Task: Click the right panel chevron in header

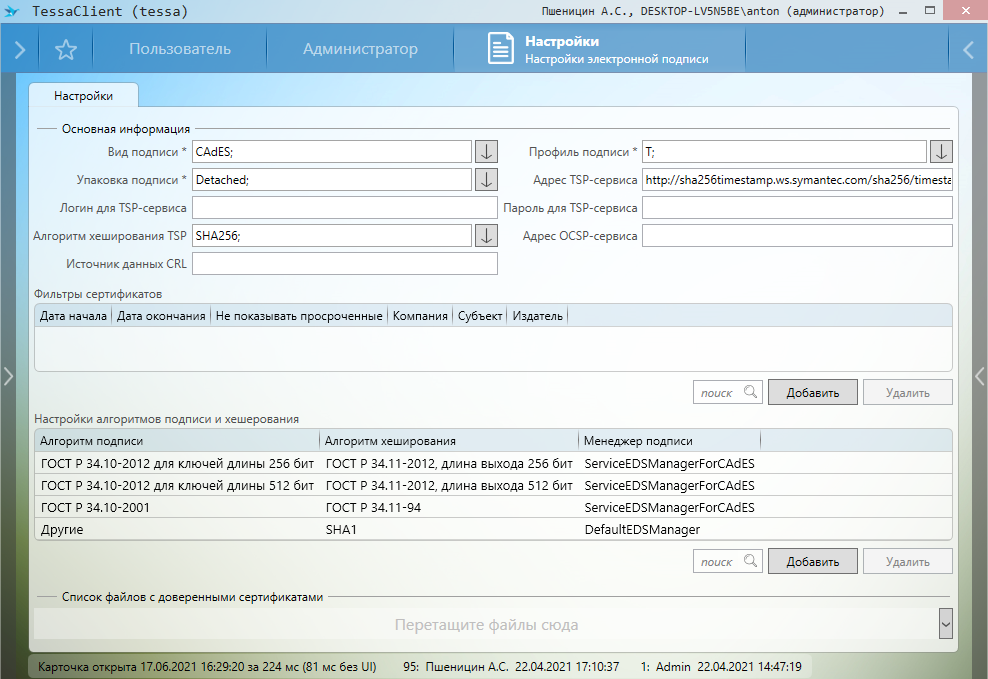Action: pos(967,50)
